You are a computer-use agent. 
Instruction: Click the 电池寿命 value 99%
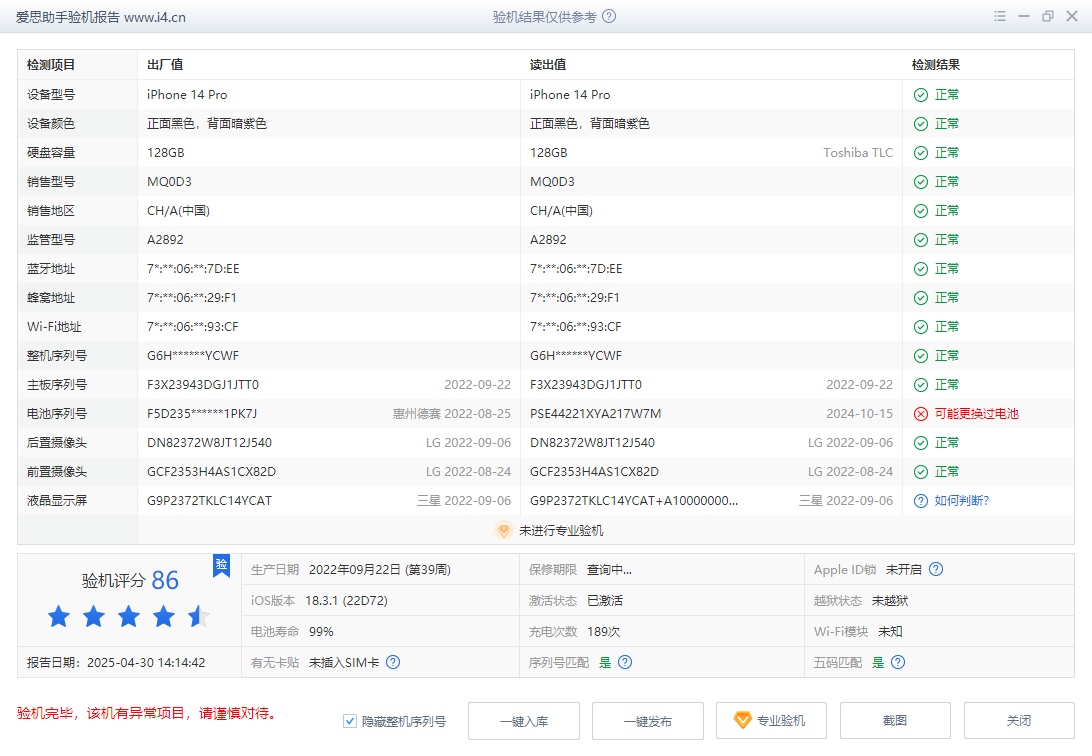tap(321, 632)
